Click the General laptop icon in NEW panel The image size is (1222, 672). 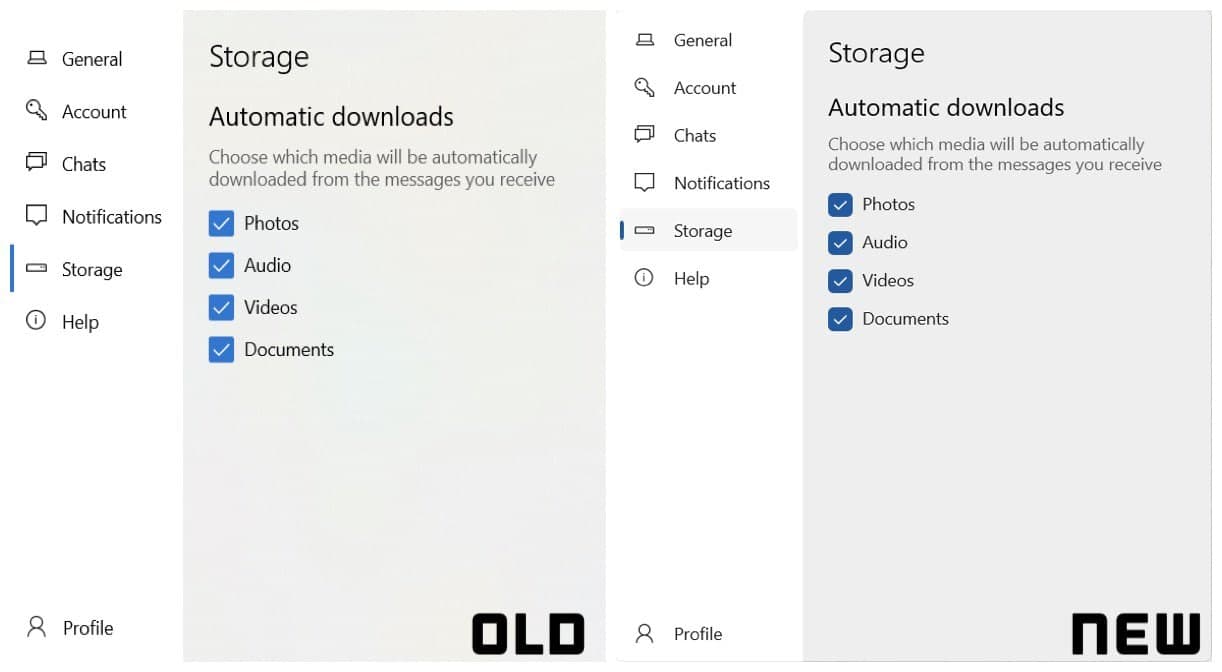pos(645,40)
